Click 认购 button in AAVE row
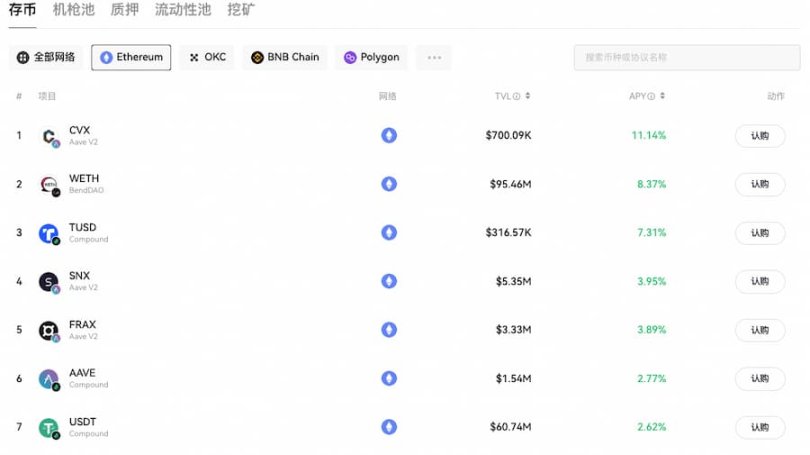Screen dimensions: 810x455 point(760,379)
